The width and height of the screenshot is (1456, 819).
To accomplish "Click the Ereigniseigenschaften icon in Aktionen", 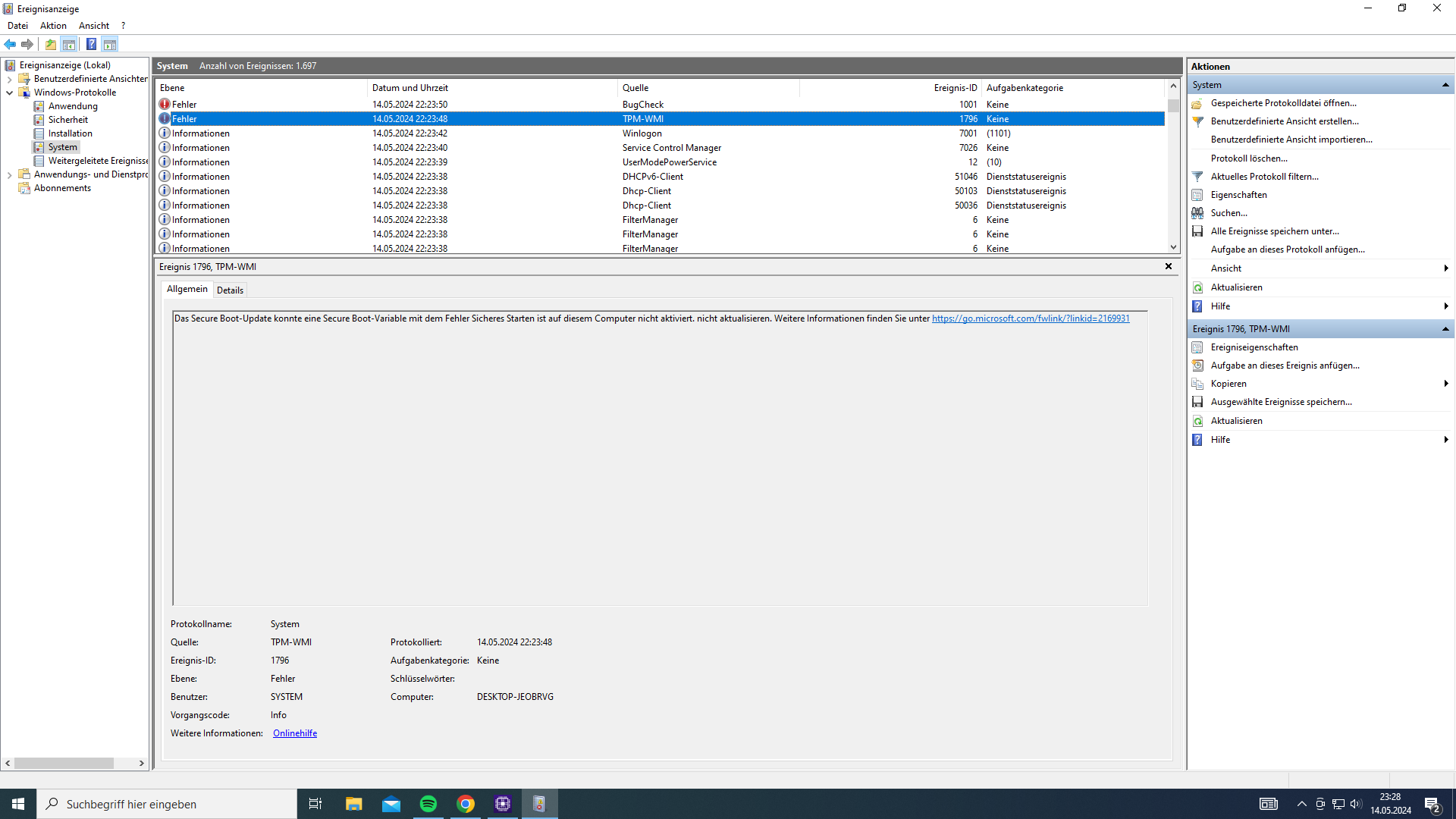I will (x=1197, y=347).
